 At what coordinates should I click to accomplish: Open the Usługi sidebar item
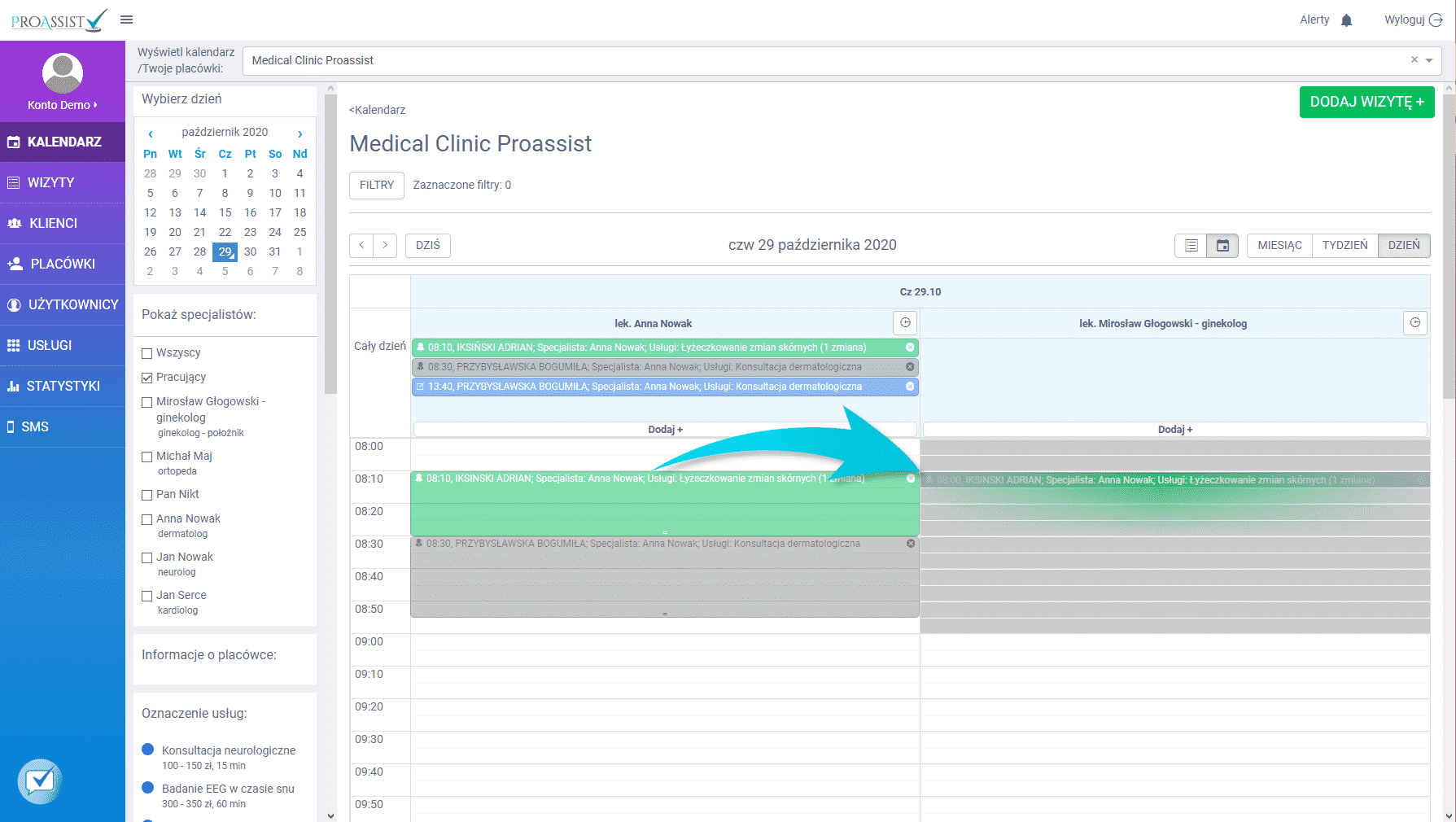coord(63,345)
